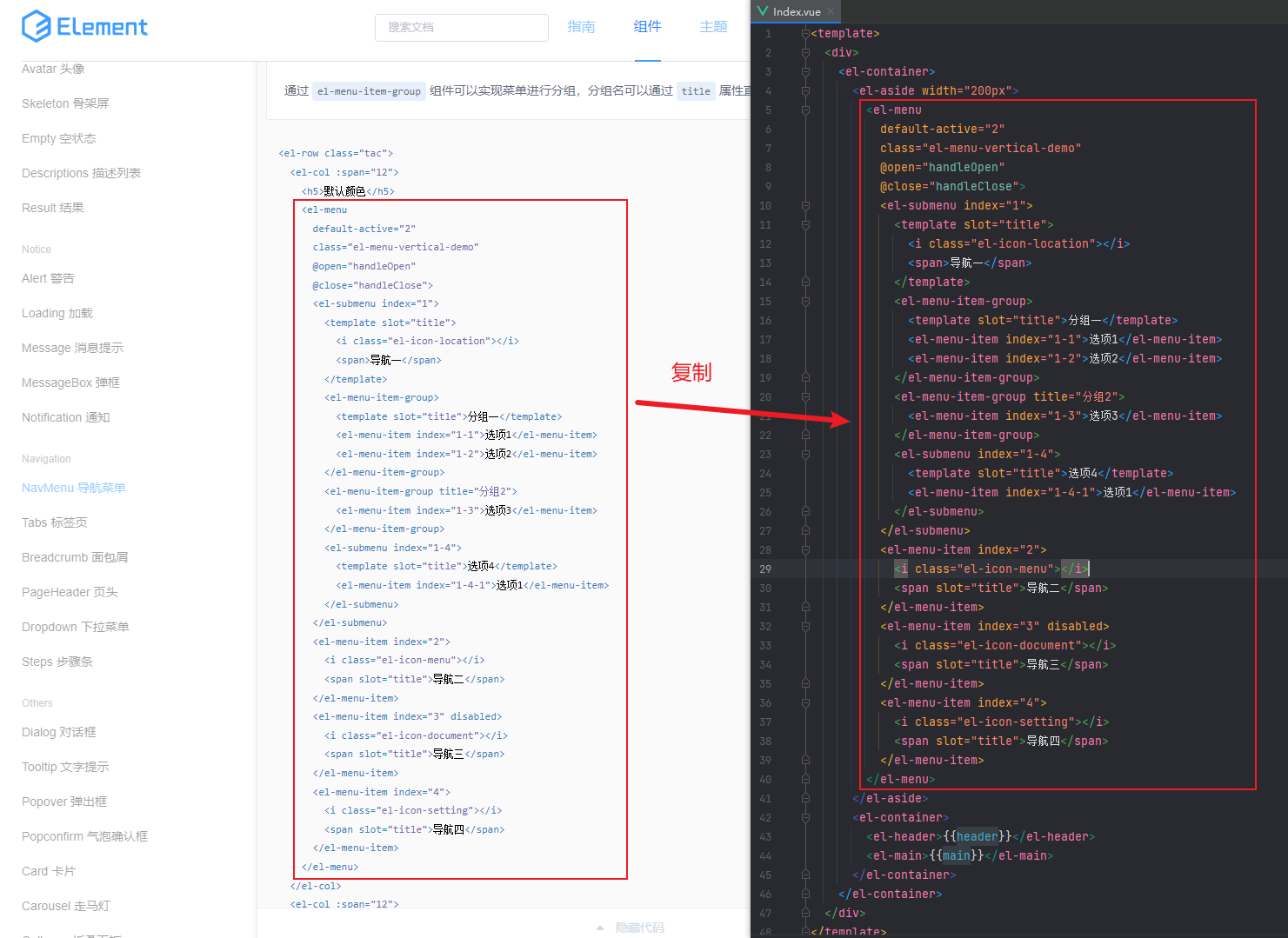
Task: Click el-icon-location line in the docs code sample
Action: 427,341
